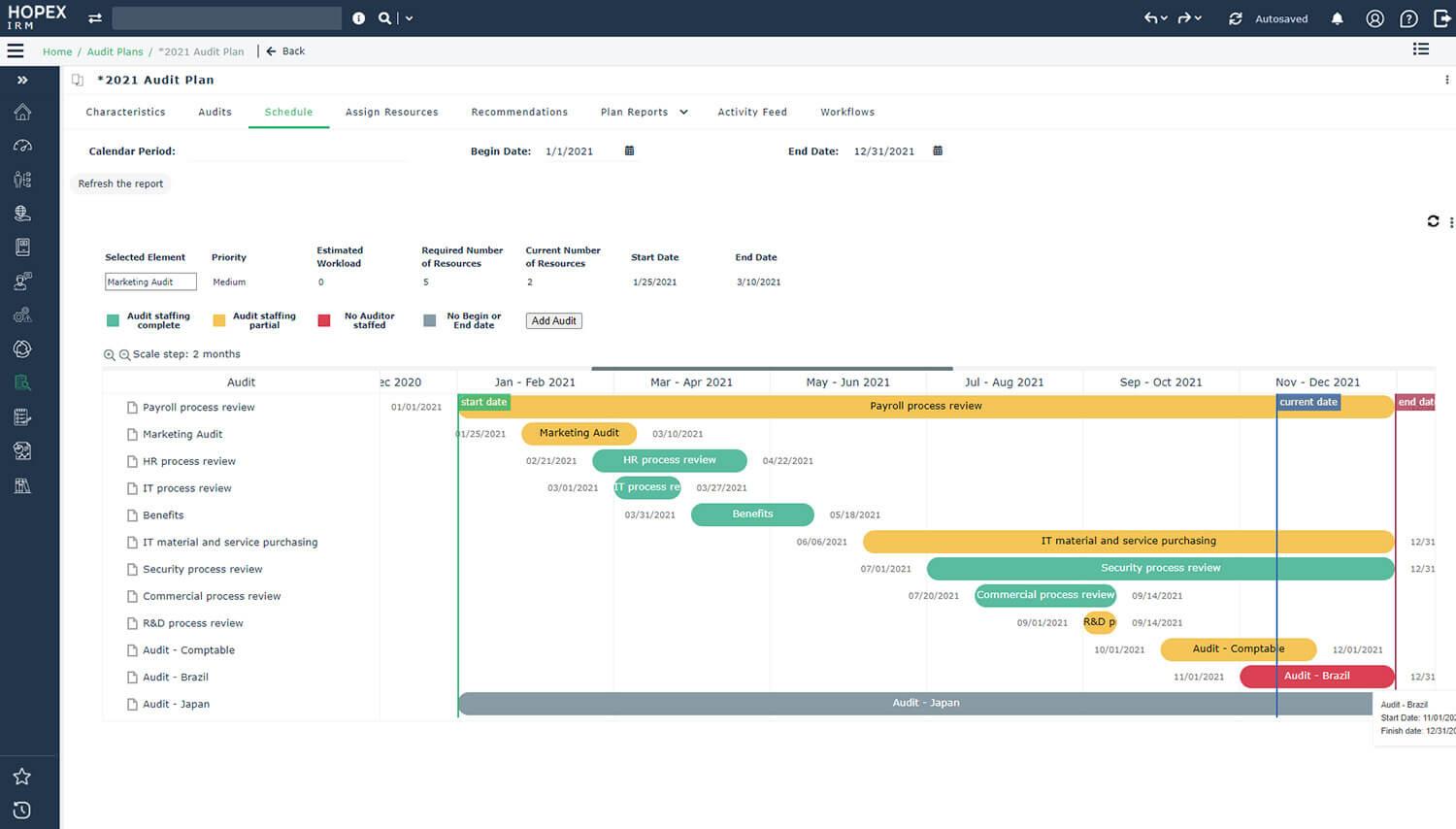Zoom out the Gantt scale

(124, 355)
